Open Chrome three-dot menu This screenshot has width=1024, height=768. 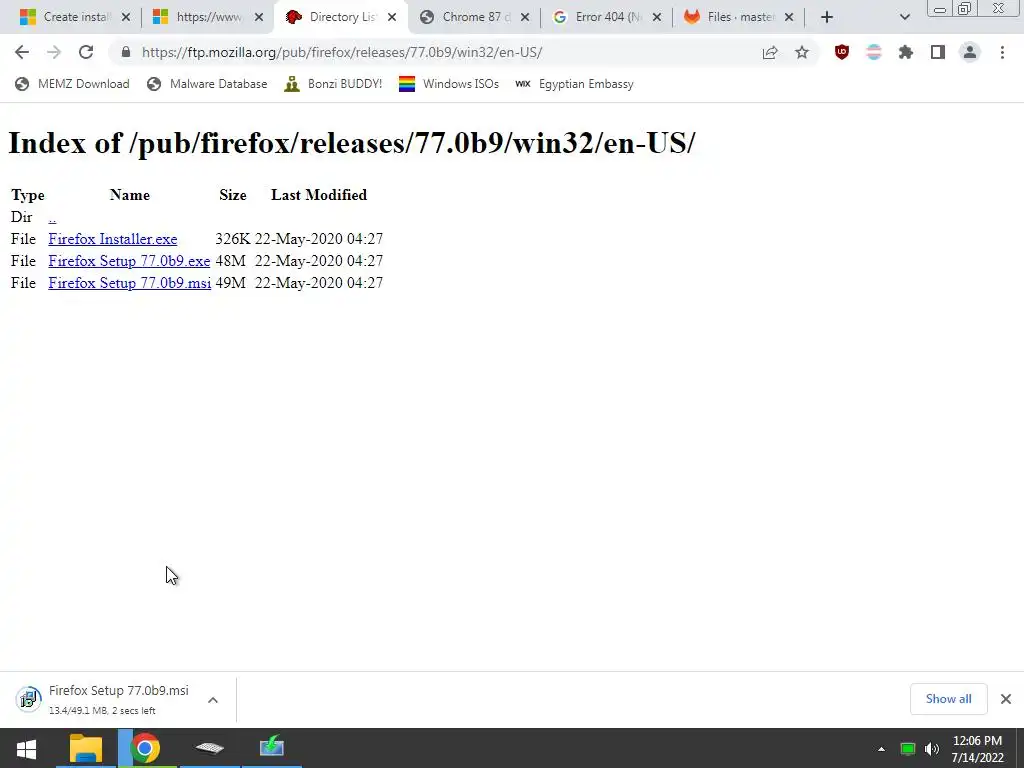point(1002,52)
